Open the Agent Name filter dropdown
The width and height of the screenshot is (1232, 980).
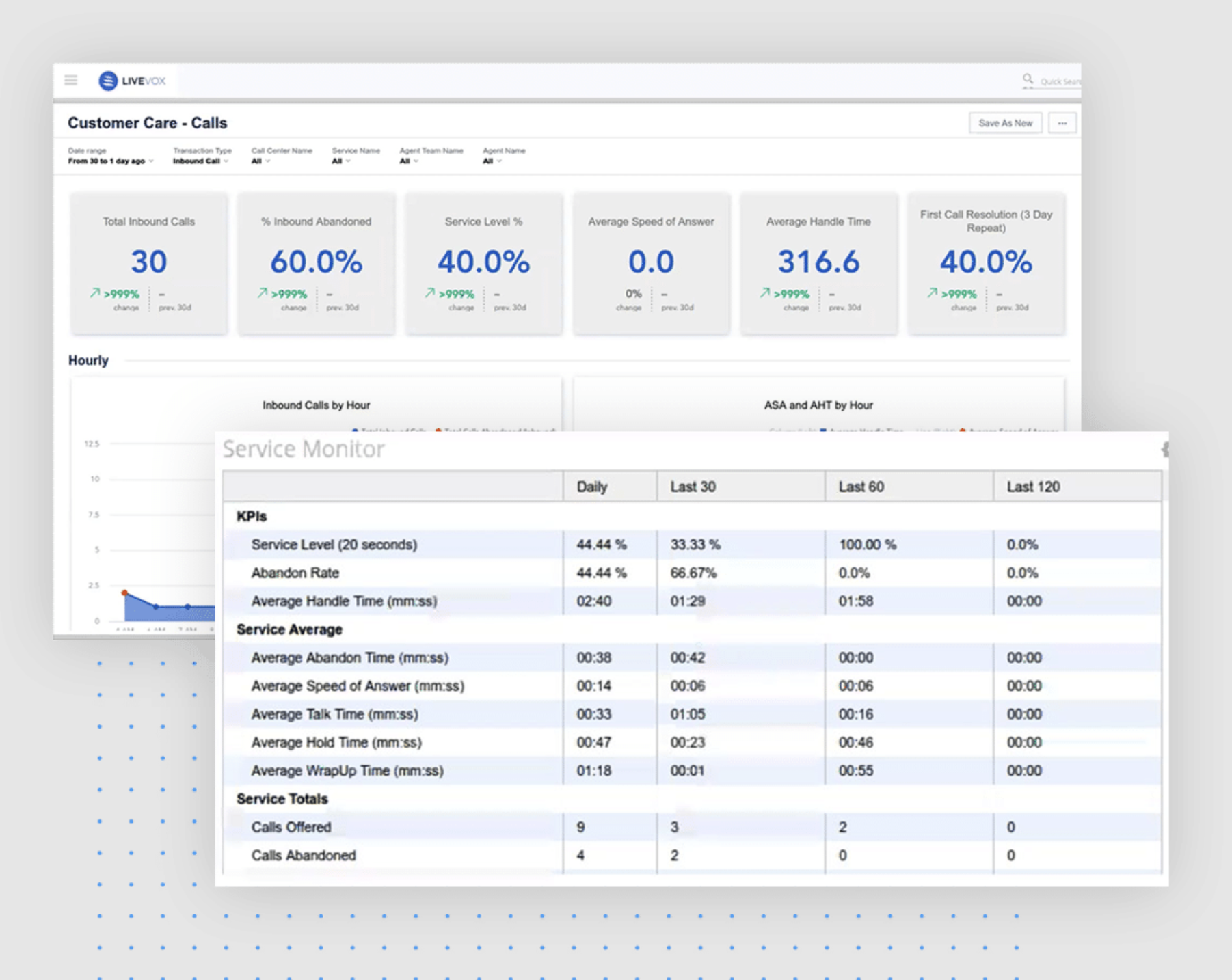492,161
